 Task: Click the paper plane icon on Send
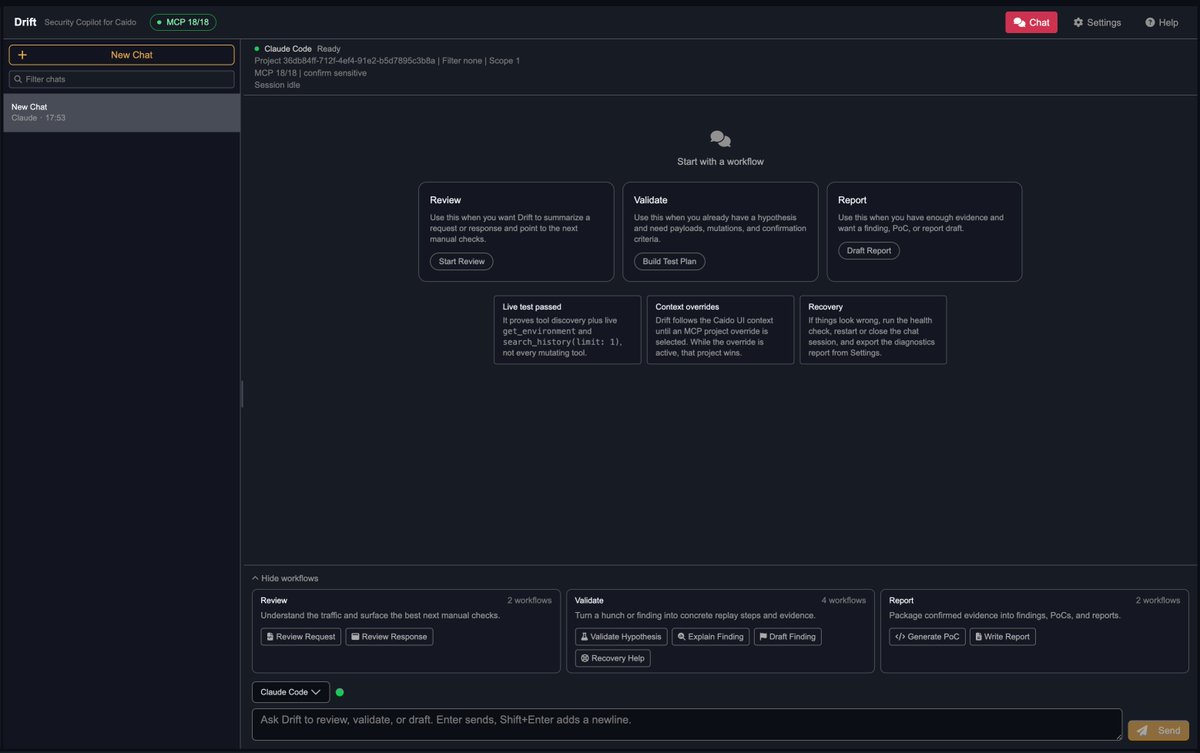point(1142,731)
